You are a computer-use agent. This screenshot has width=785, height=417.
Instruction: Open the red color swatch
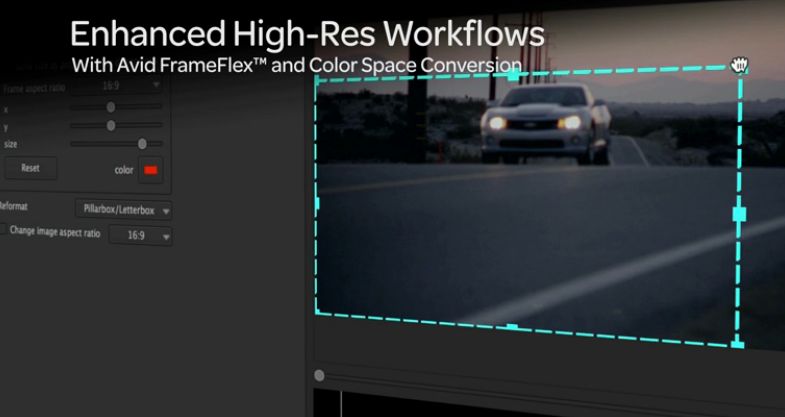pos(151,170)
